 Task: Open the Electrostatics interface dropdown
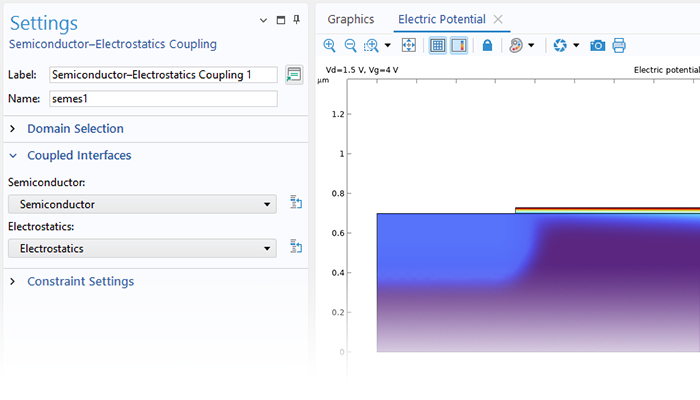click(x=142, y=248)
